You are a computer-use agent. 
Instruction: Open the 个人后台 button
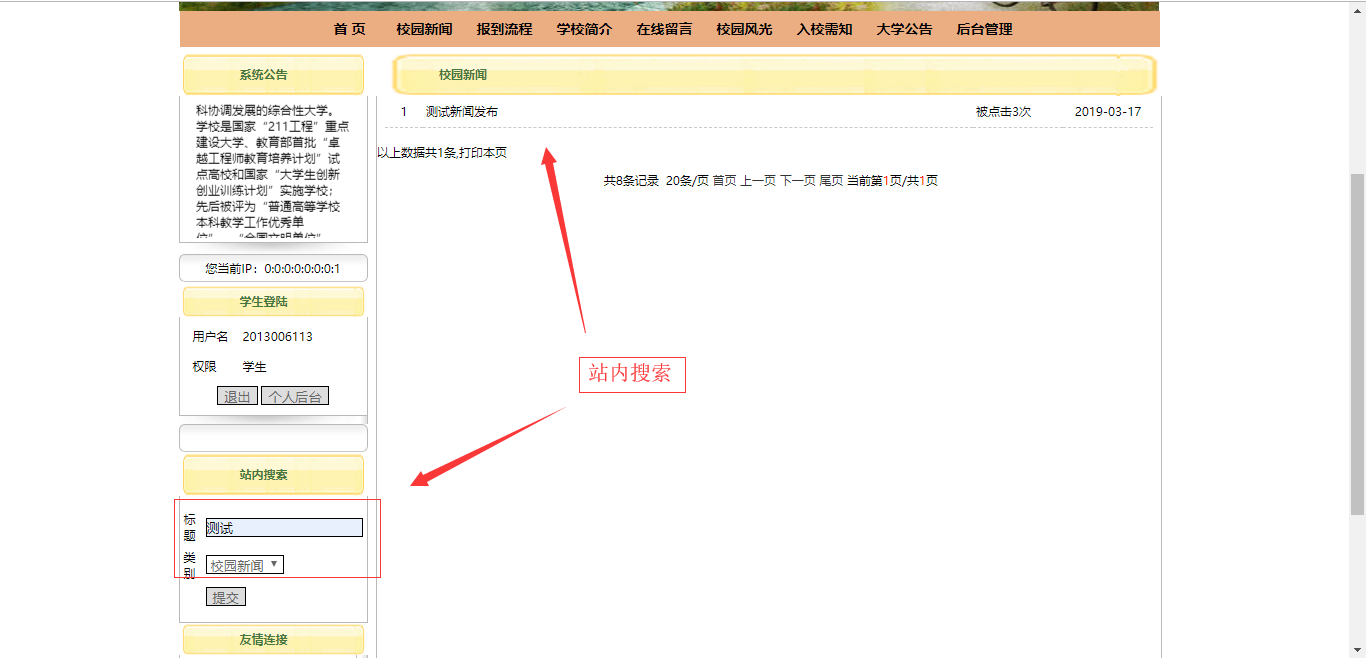click(x=295, y=396)
